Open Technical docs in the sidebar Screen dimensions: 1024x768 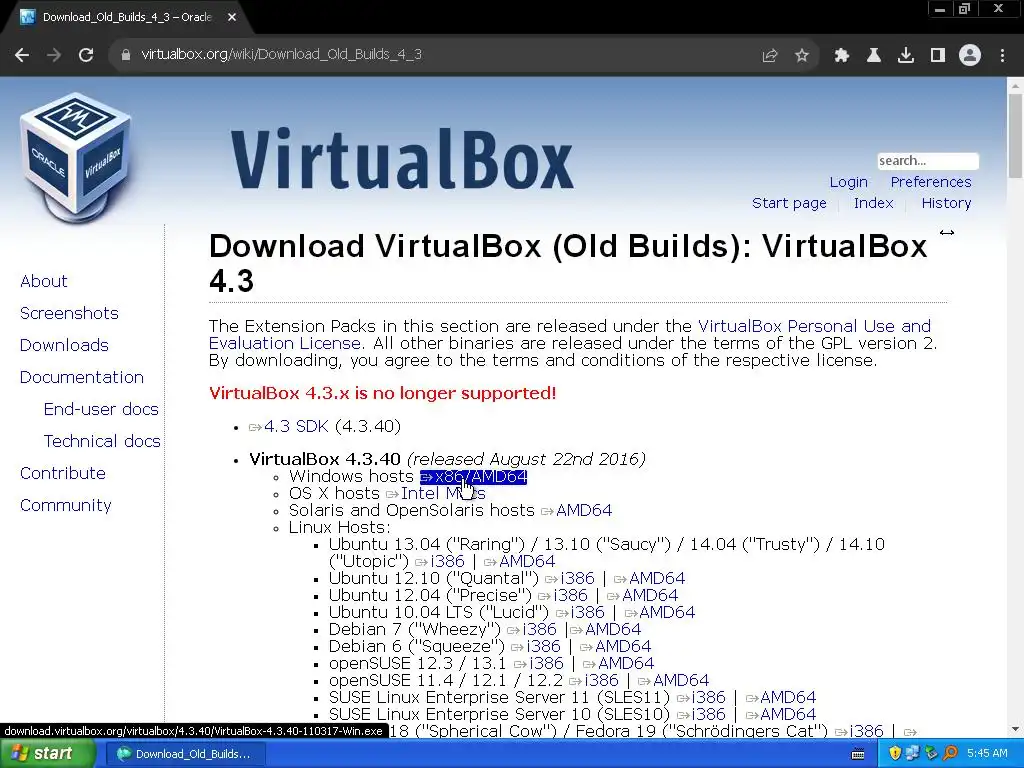[x=102, y=441]
